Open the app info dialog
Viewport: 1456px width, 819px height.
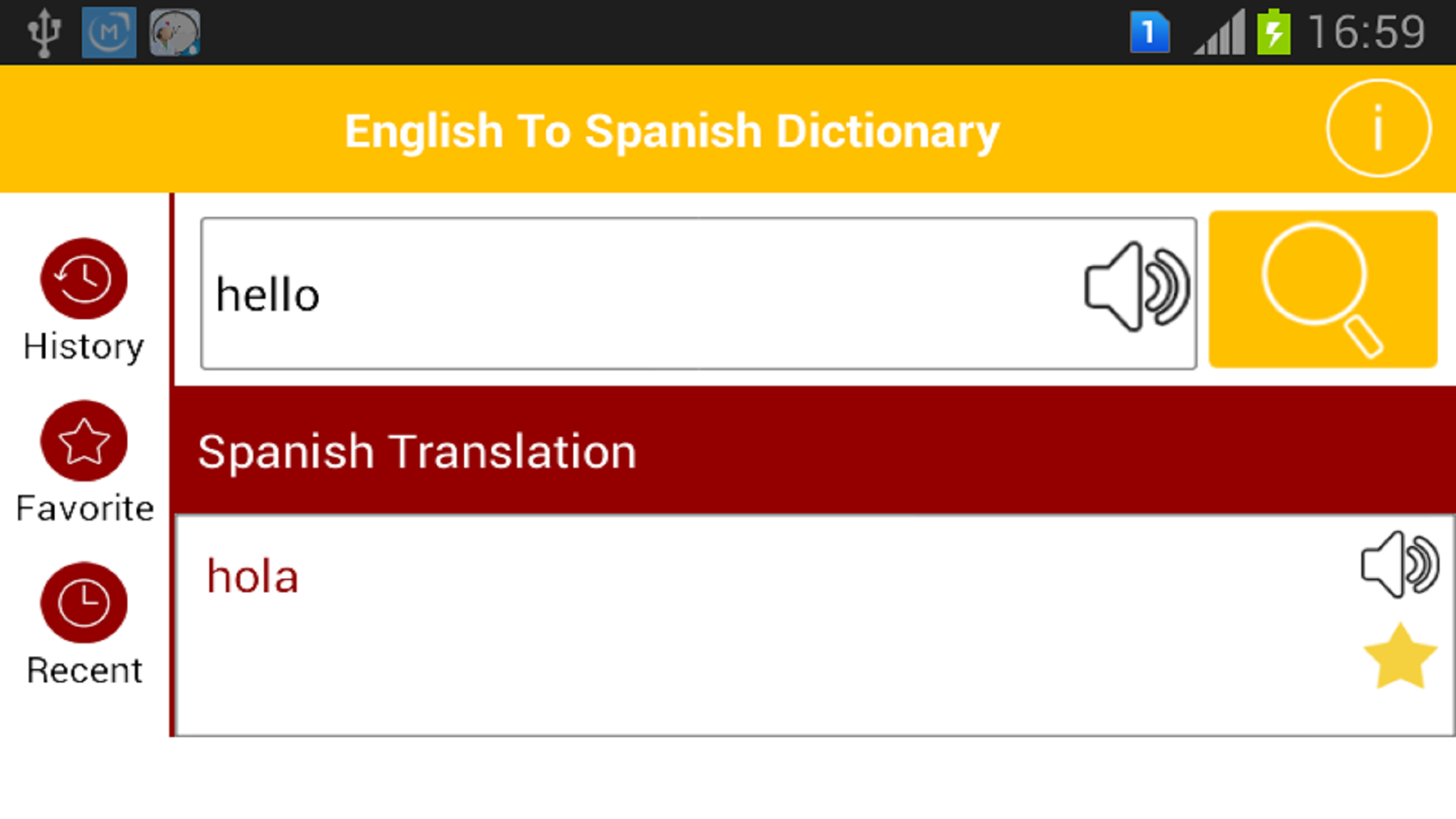[1378, 127]
